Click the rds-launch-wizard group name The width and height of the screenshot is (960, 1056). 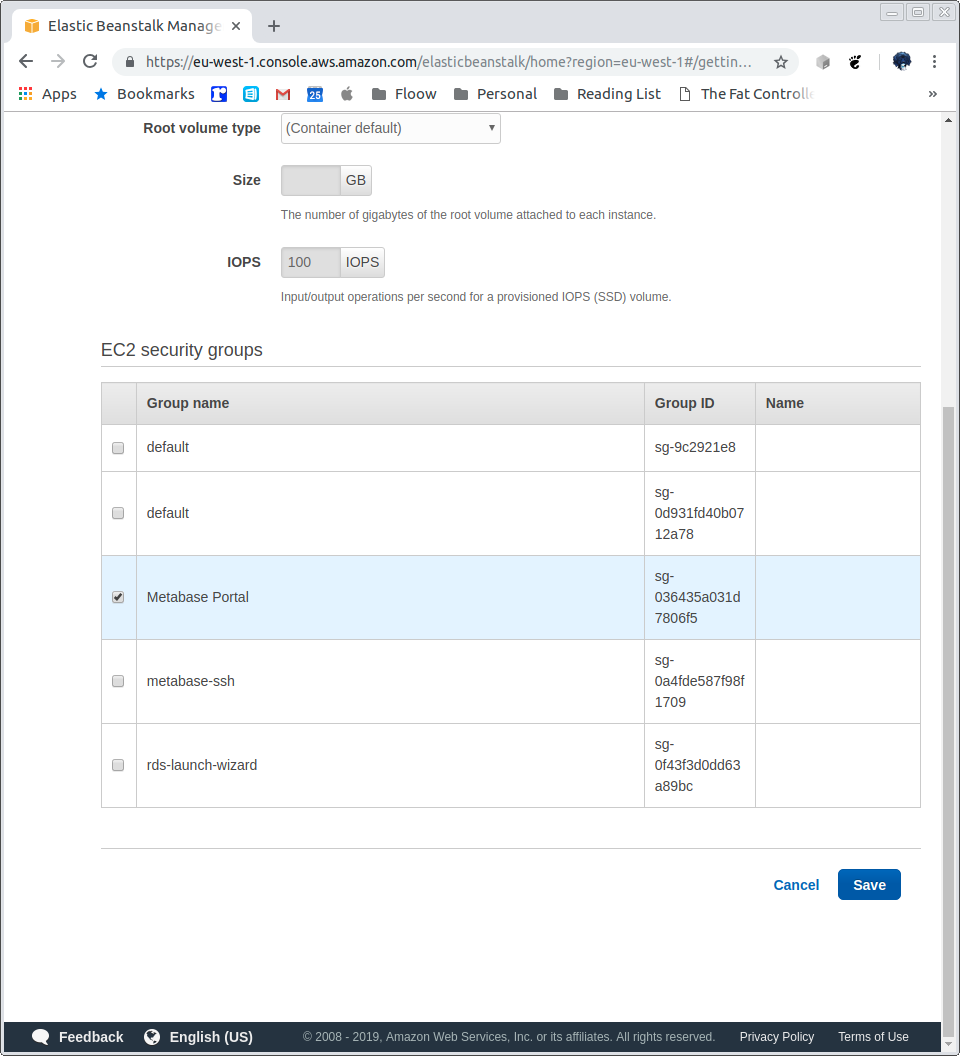tap(202, 765)
